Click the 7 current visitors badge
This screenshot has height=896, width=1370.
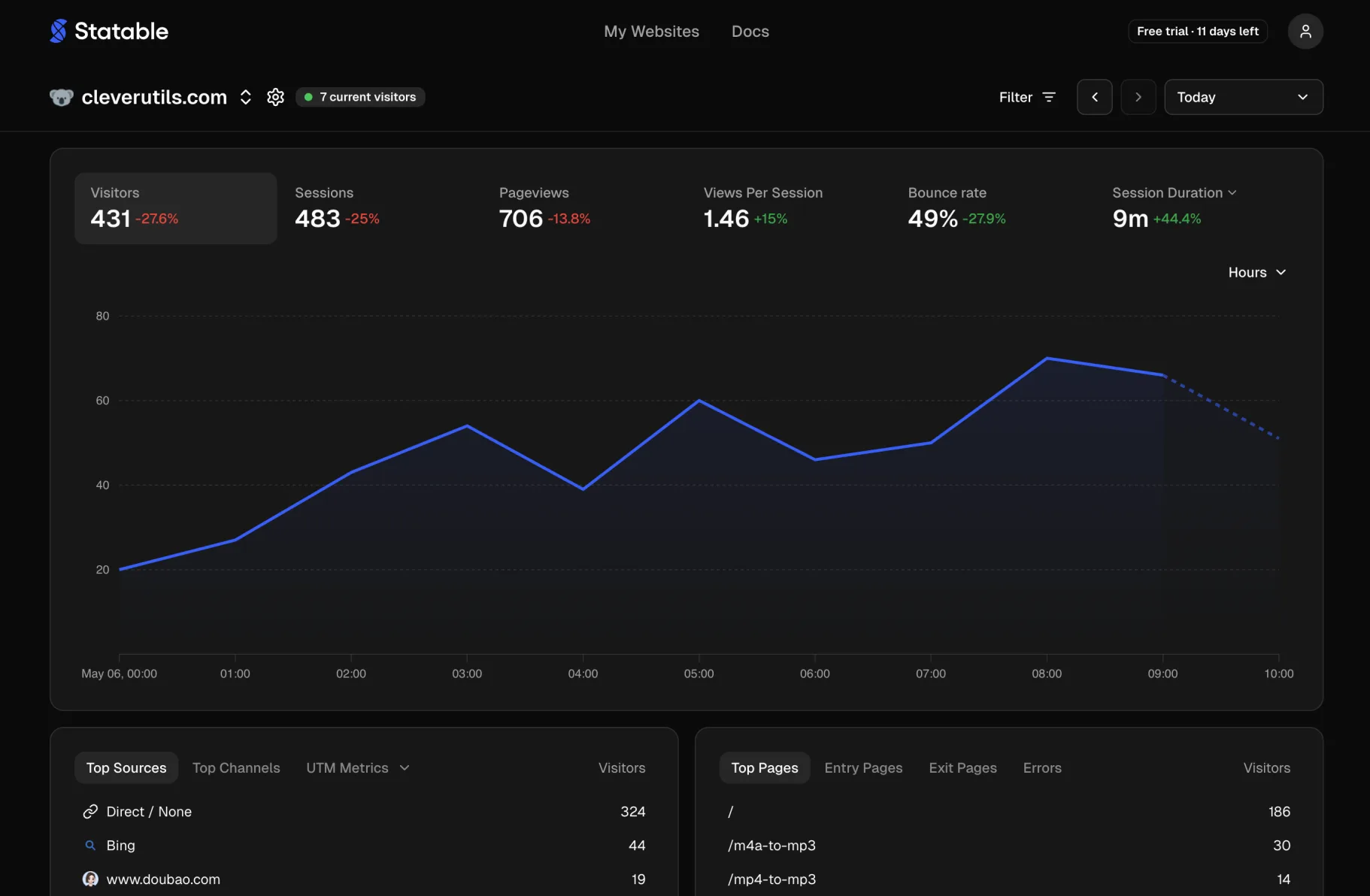(x=360, y=97)
